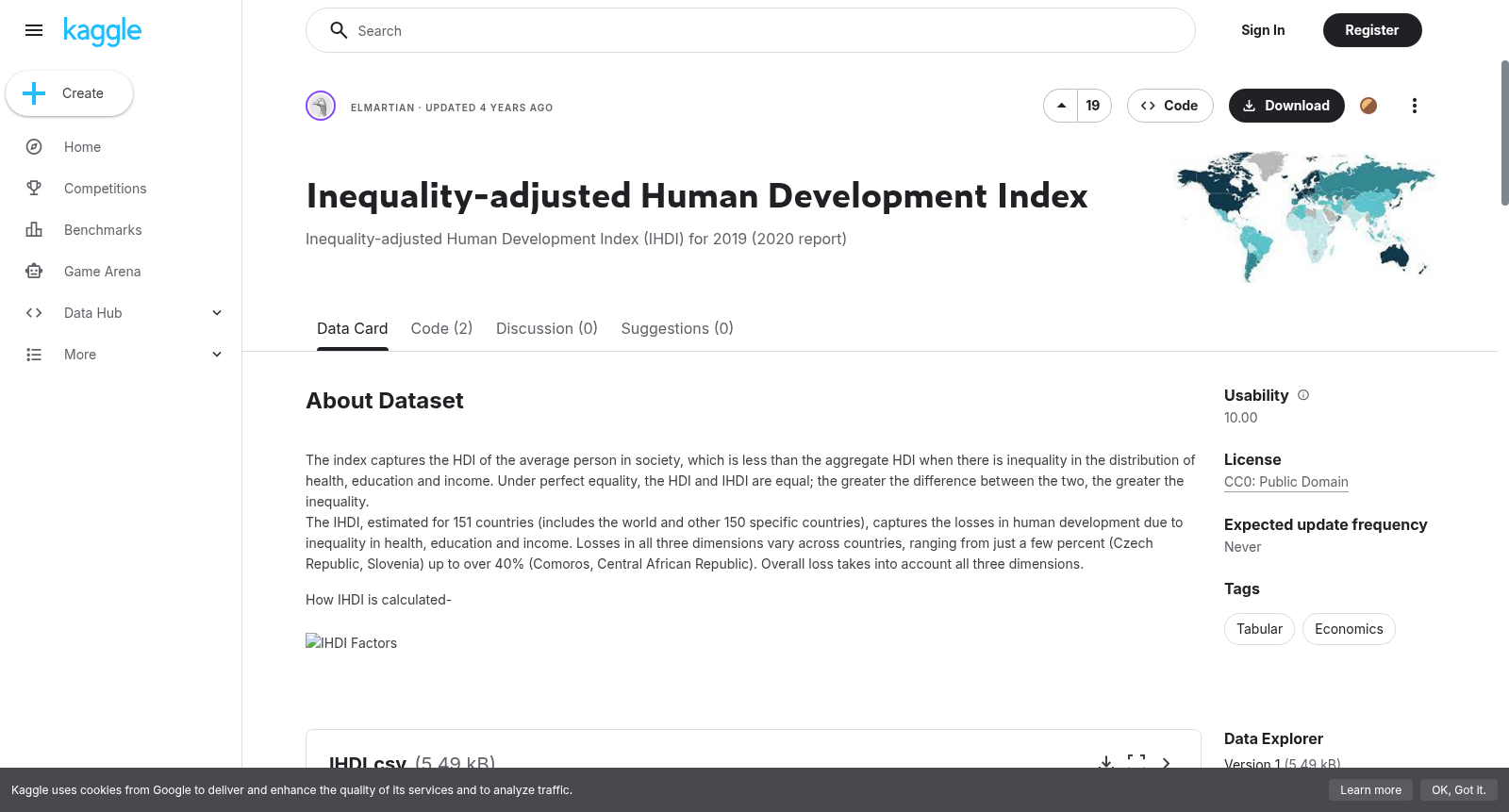The height and width of the screenshot is (812, 1509).
Task: Select the Economics tag
Action: tap(1349, 629)
